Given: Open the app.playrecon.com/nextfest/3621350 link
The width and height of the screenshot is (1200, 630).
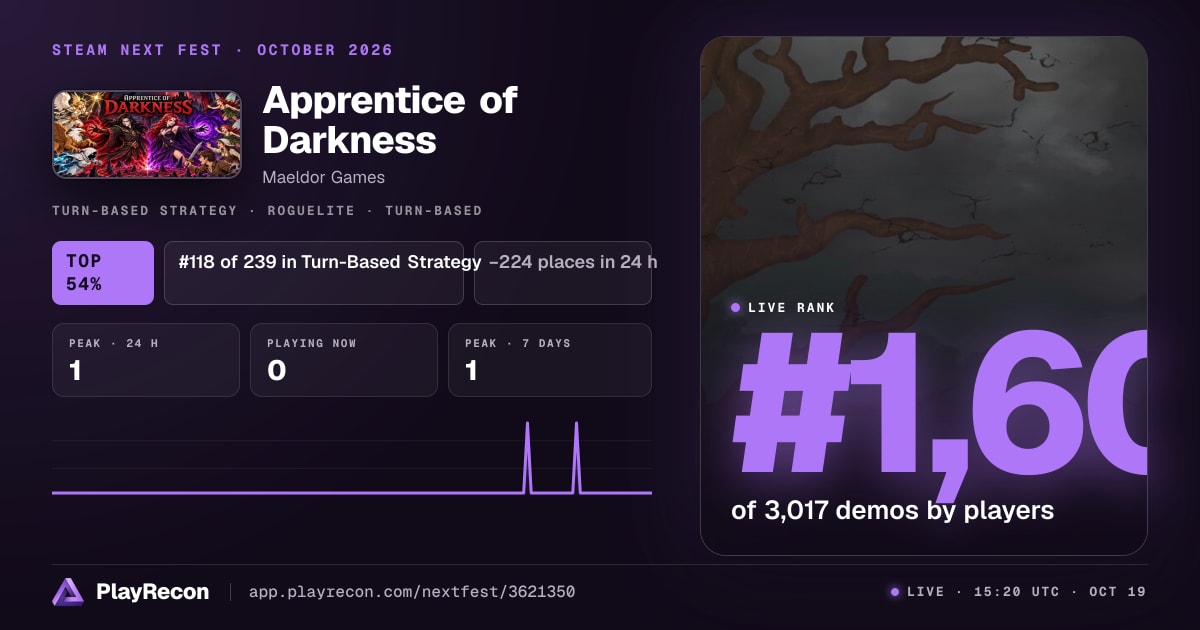Looking at the screenshot, I should (411, 592).
